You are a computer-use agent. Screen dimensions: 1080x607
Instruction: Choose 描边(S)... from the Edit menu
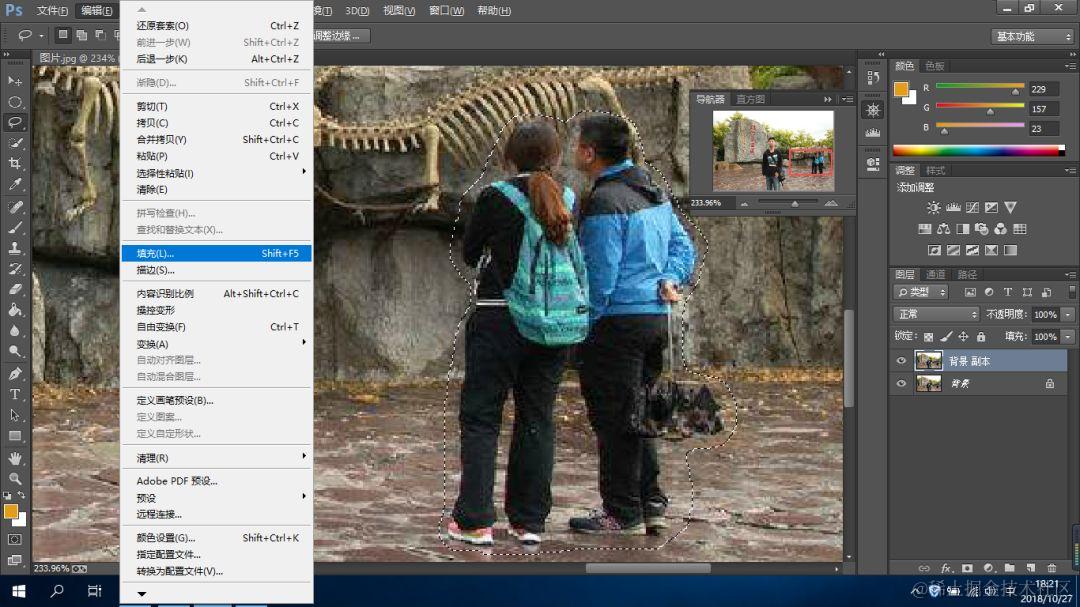coord(216,270)
